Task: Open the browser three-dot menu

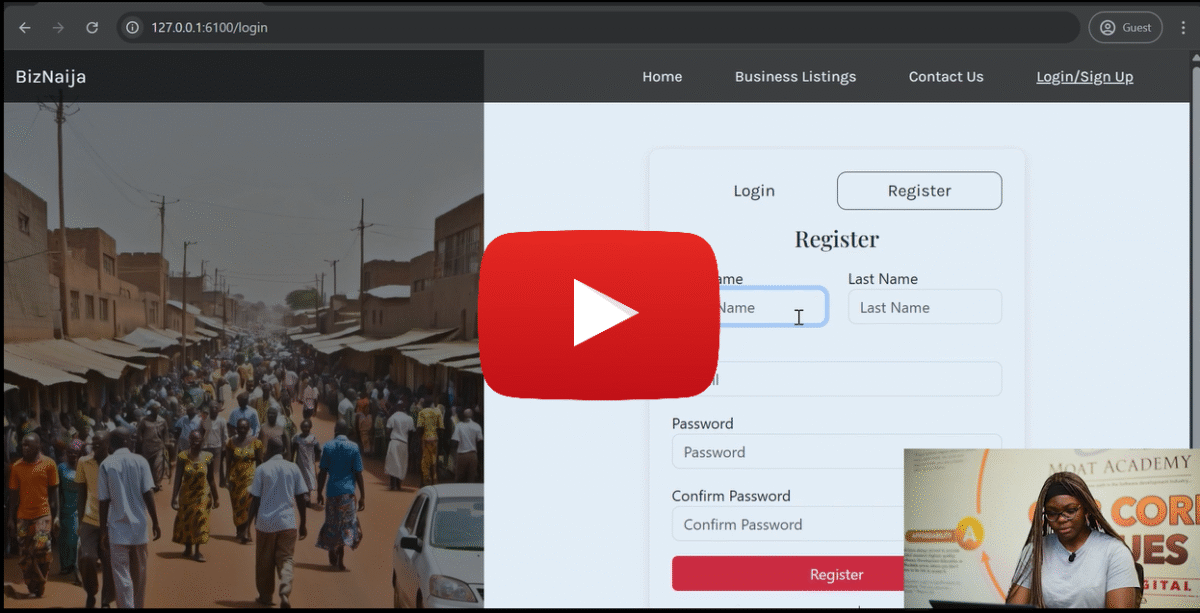Action: [x=1183, y=28]
